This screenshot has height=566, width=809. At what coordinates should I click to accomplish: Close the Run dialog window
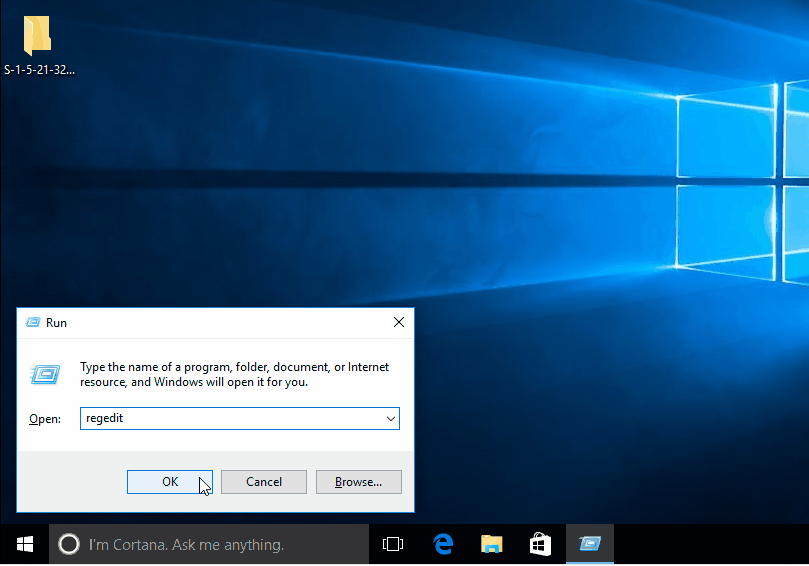pos(398,323)
